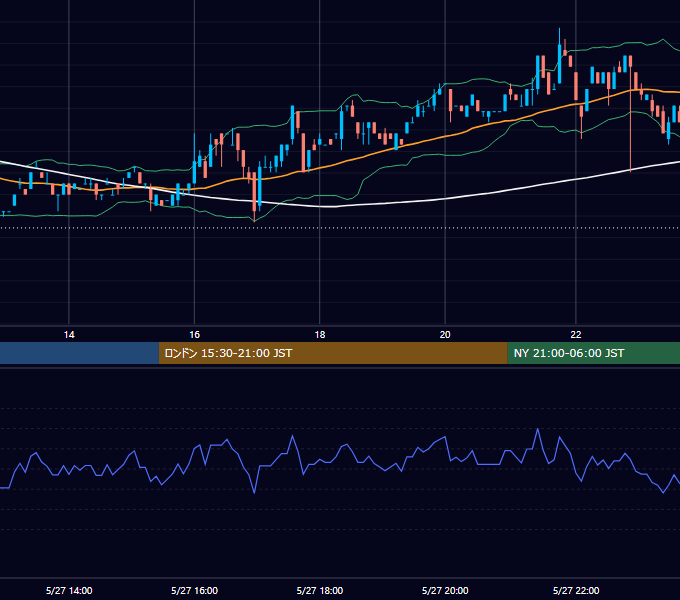Image resolution: width=680 pixels, height=600 pixels.
Task: Click the 5/27 14:00 time label
Action: (69, 590)
